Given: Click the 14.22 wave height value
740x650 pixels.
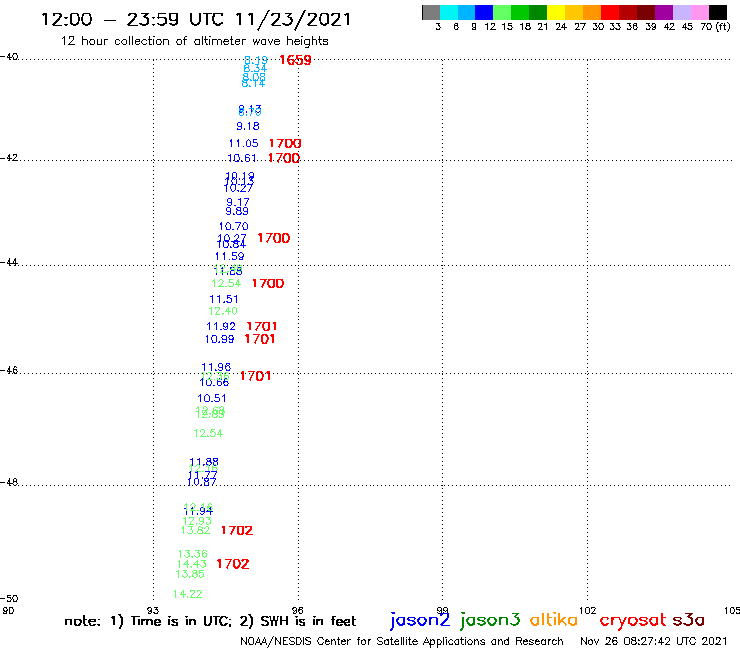Looking at the screenshot, I should click(x=188, y=594).
